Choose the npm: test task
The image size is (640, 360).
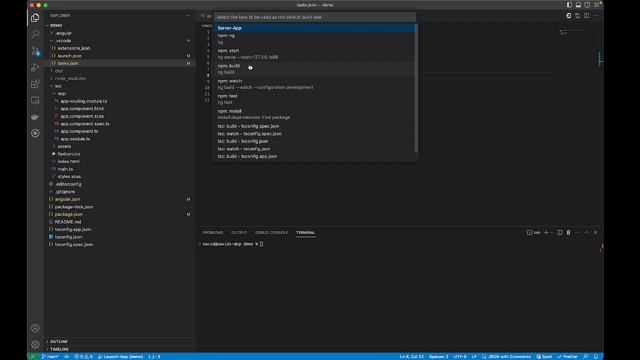[x=314, y=99]
